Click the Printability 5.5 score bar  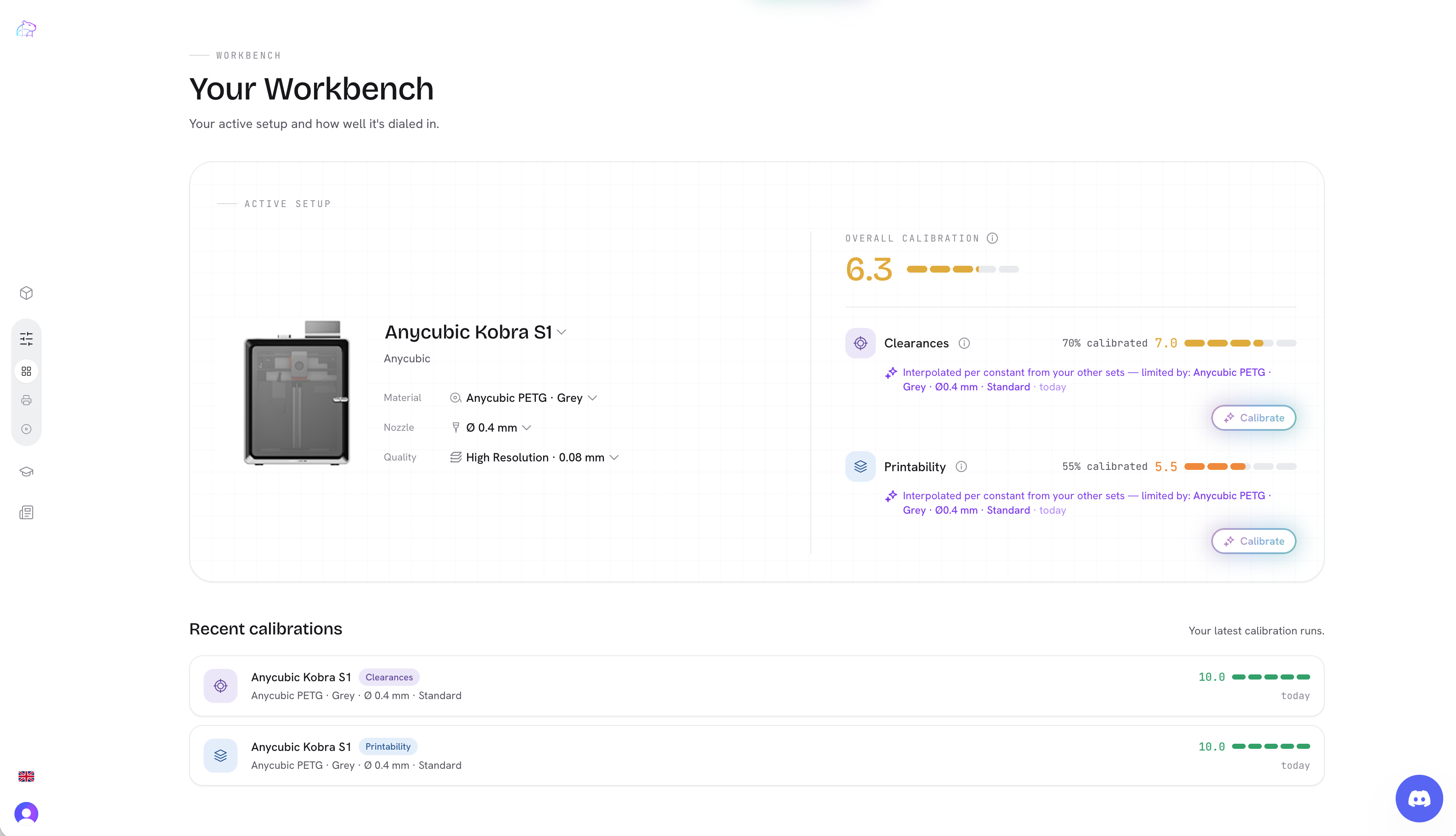pos(1240,467)
